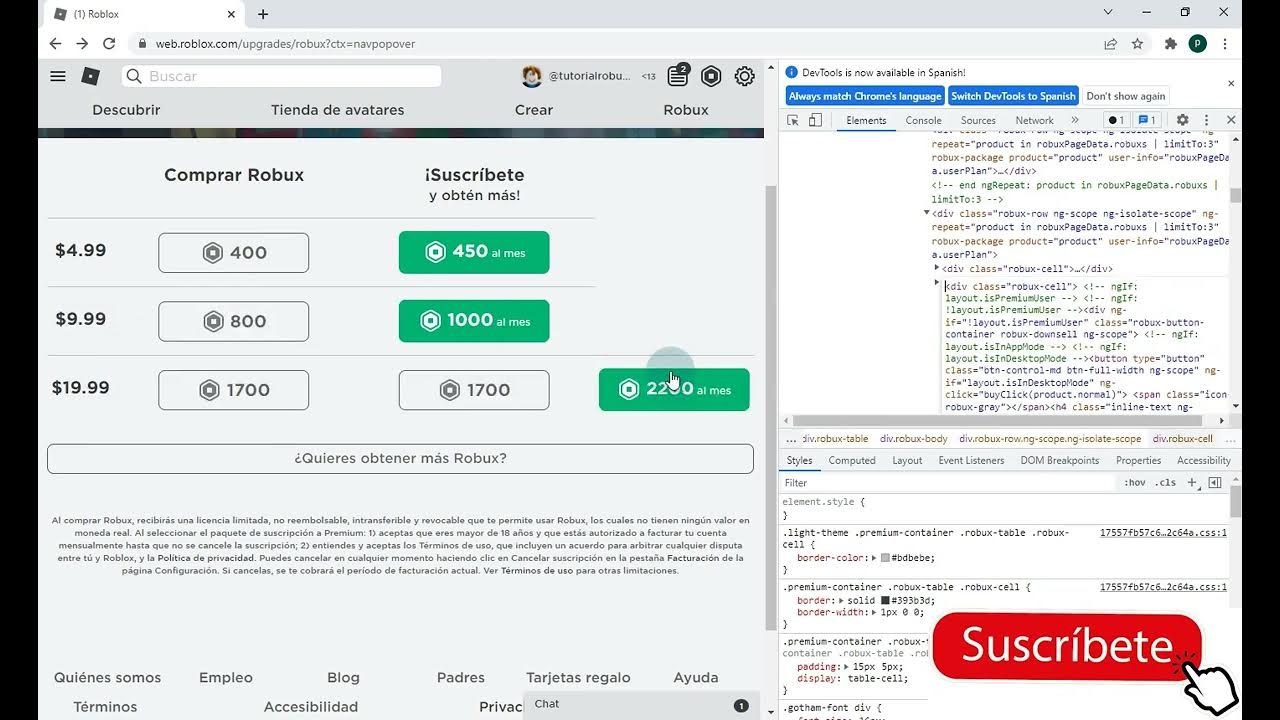Open the Roblox hamburger navigation menu
The width and height of the screenshot is (1280, 720).
(58, 76)
